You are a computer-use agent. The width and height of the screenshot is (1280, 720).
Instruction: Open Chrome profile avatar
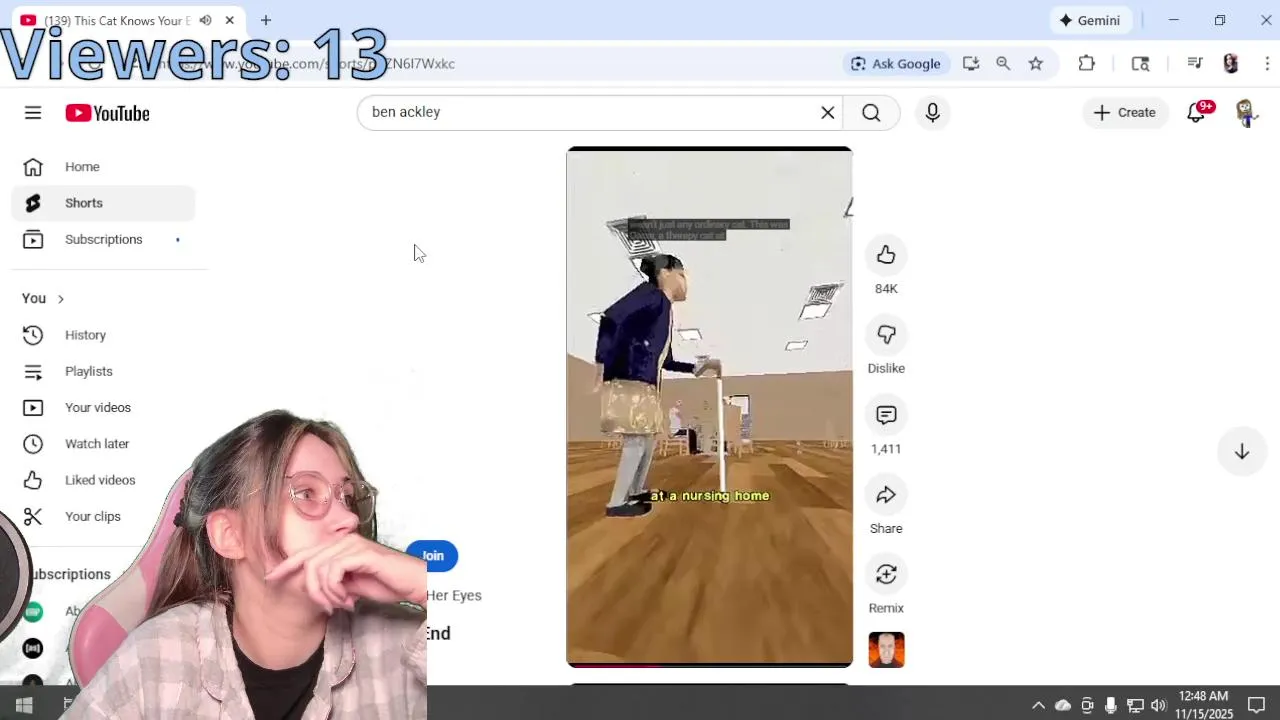click(1231, 64)
